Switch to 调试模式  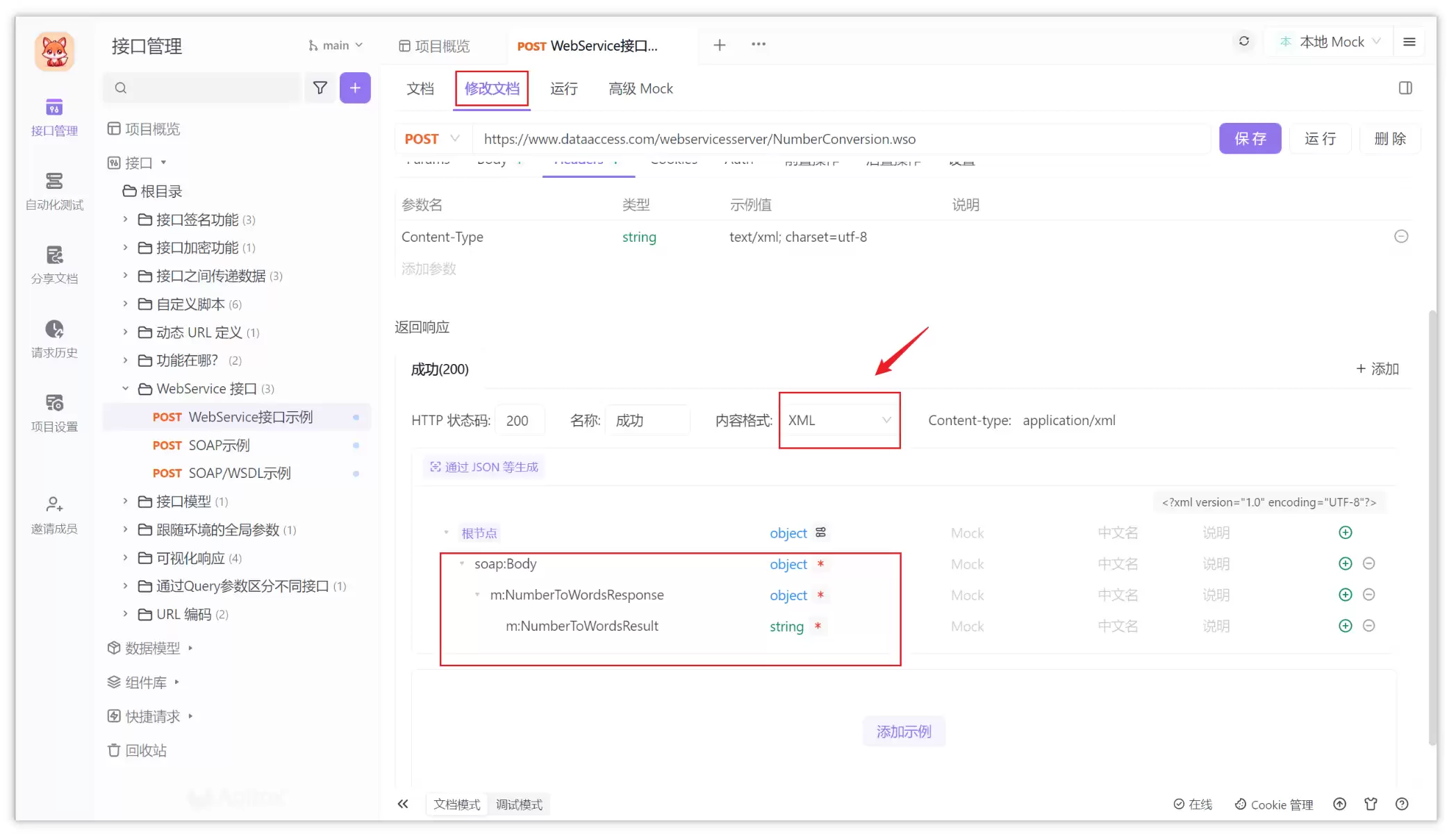click(x=519, y=804)
